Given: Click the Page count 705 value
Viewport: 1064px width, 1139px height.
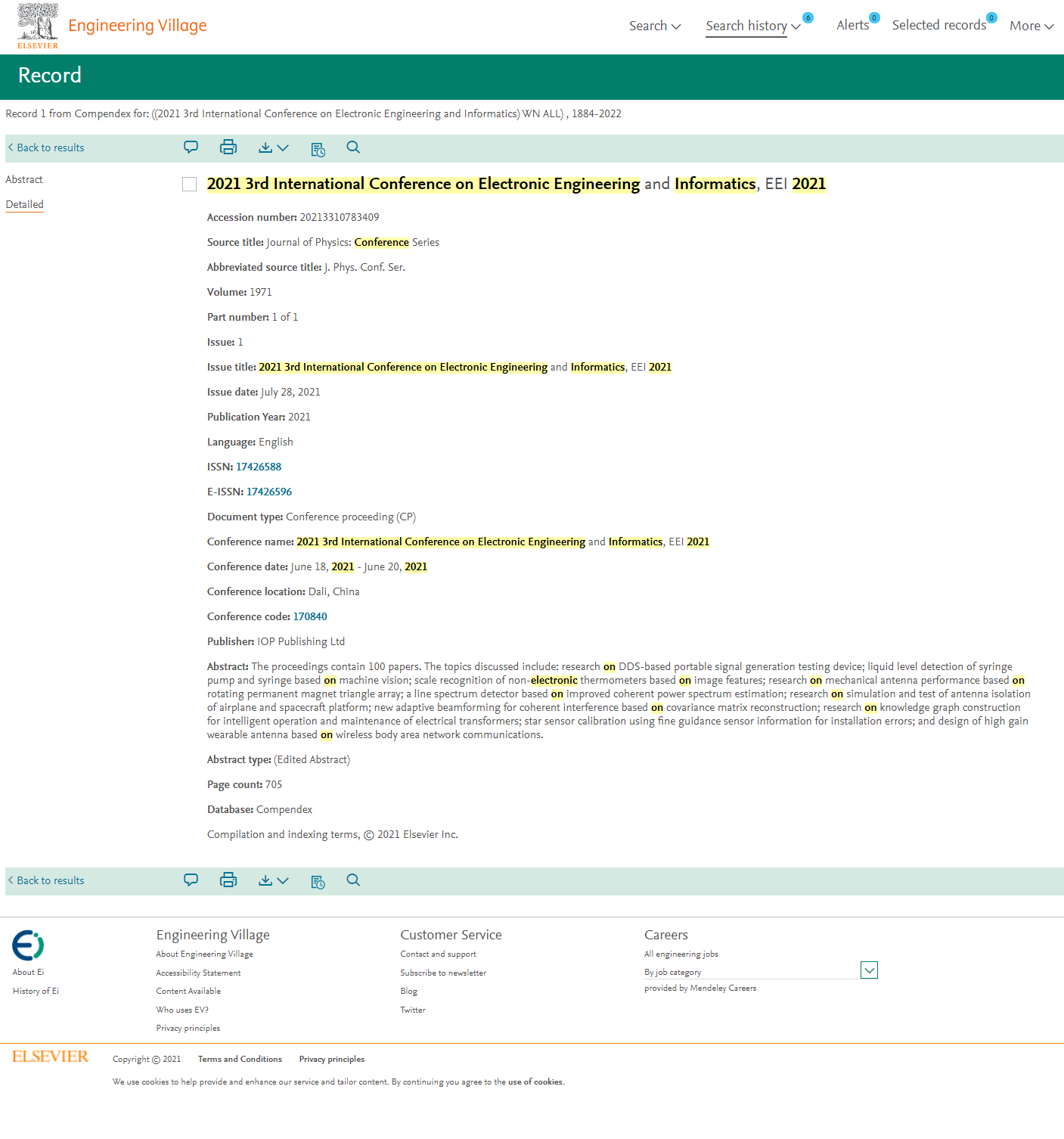Looking at the screenshot, I should pos(274,784).
